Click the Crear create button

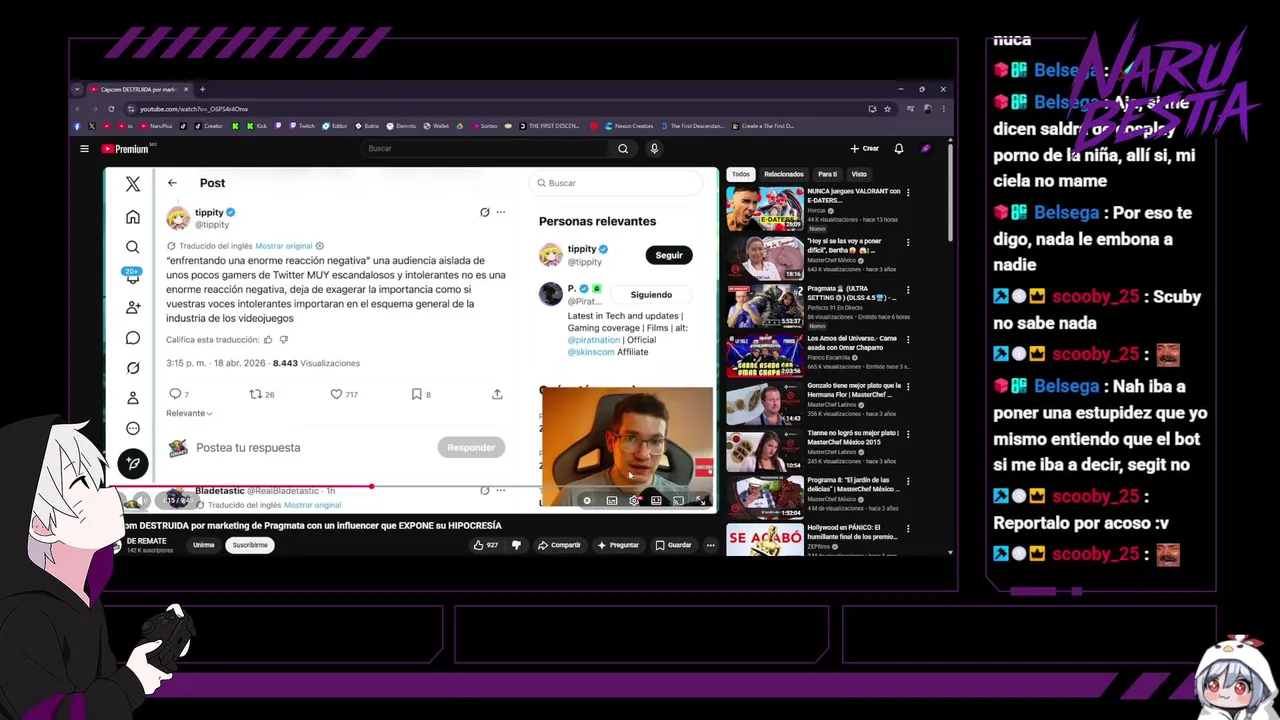click(x=865, y=149)
